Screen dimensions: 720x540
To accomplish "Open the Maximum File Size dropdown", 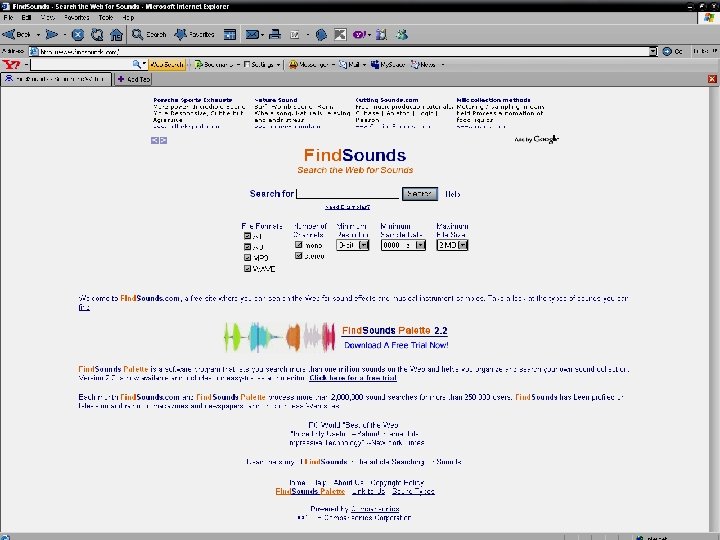I will 452,245.
